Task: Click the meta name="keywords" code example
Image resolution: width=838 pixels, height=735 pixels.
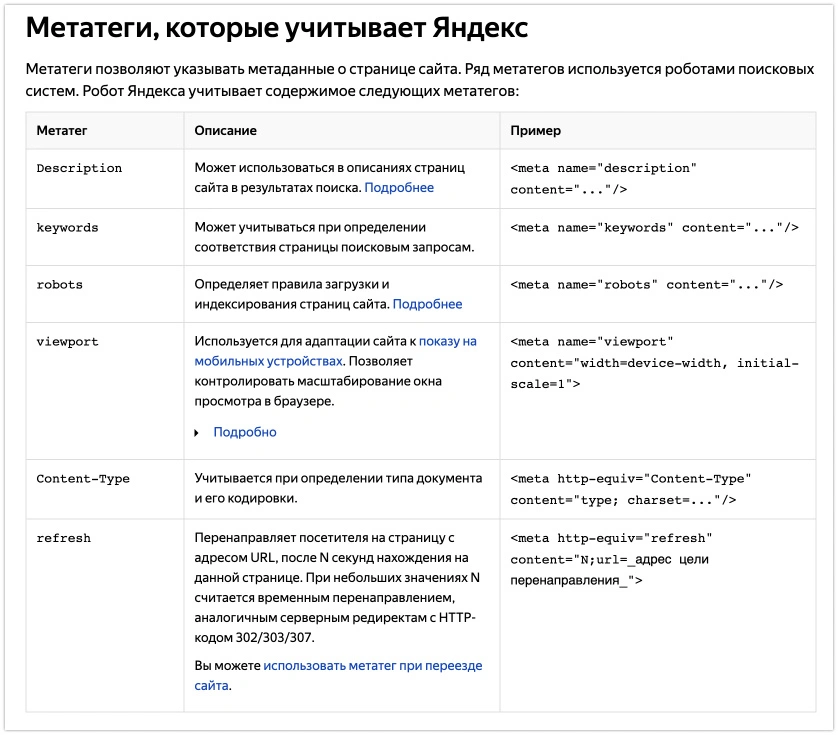Action: [654, 227]
